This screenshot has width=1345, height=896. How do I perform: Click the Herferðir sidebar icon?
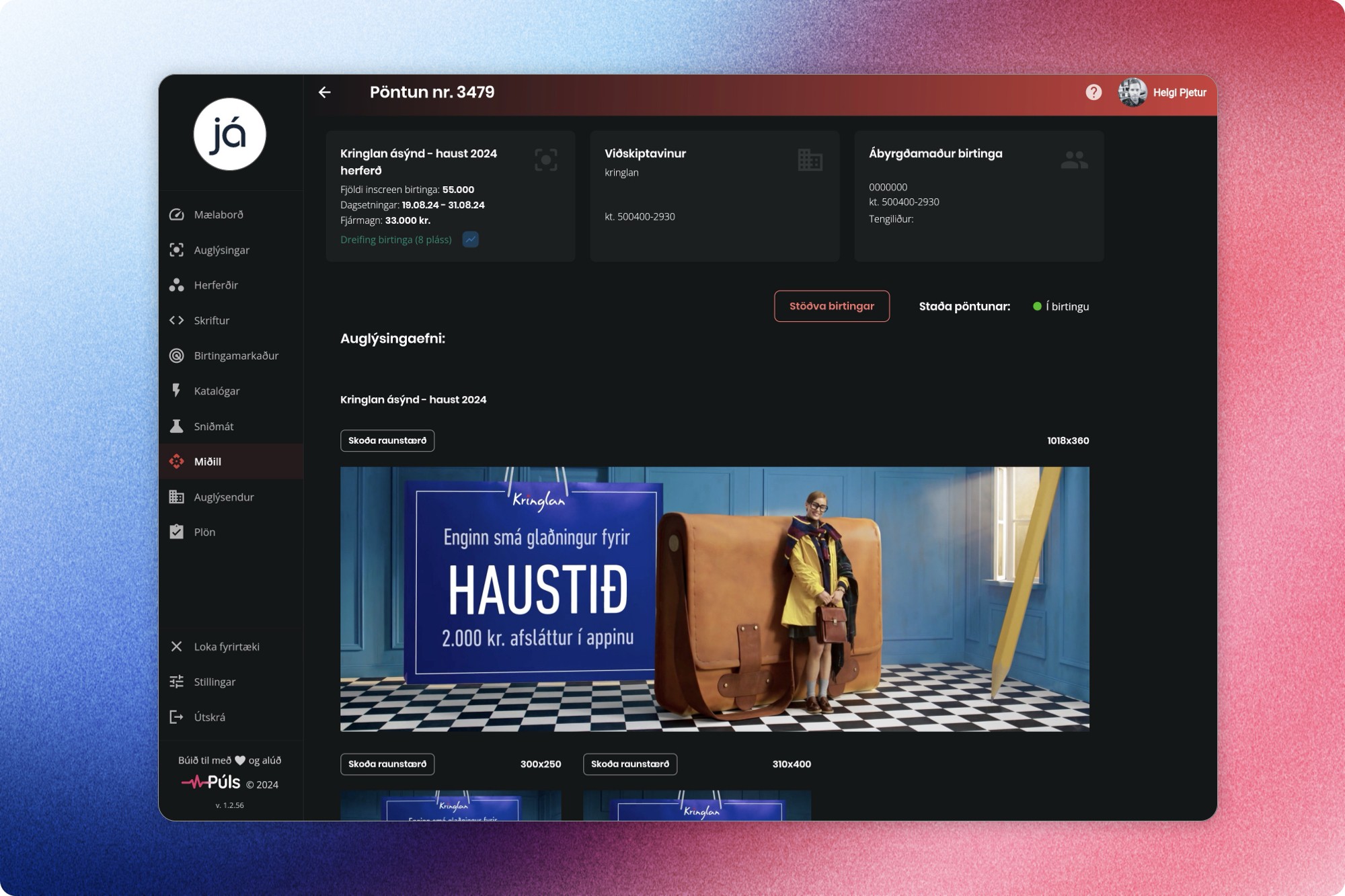[x=176, y=285]
